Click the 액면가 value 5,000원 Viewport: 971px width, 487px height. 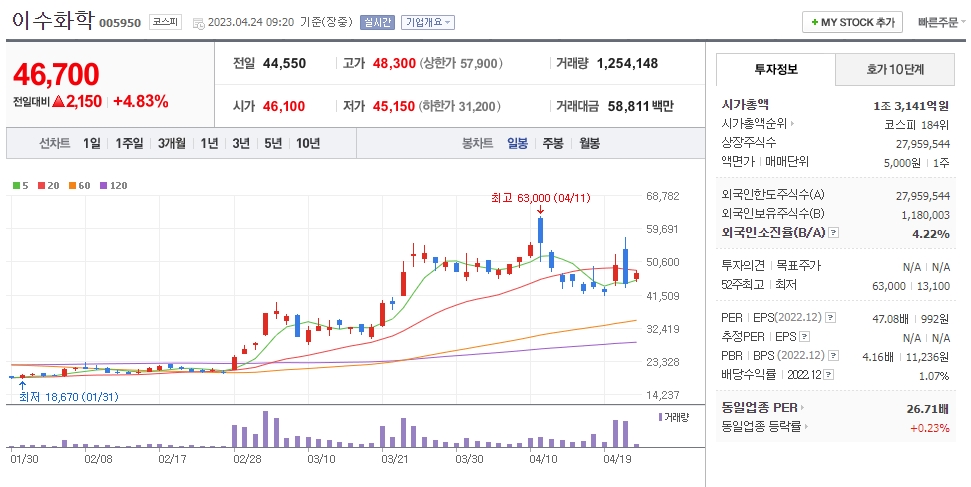[x=902, y=162]
